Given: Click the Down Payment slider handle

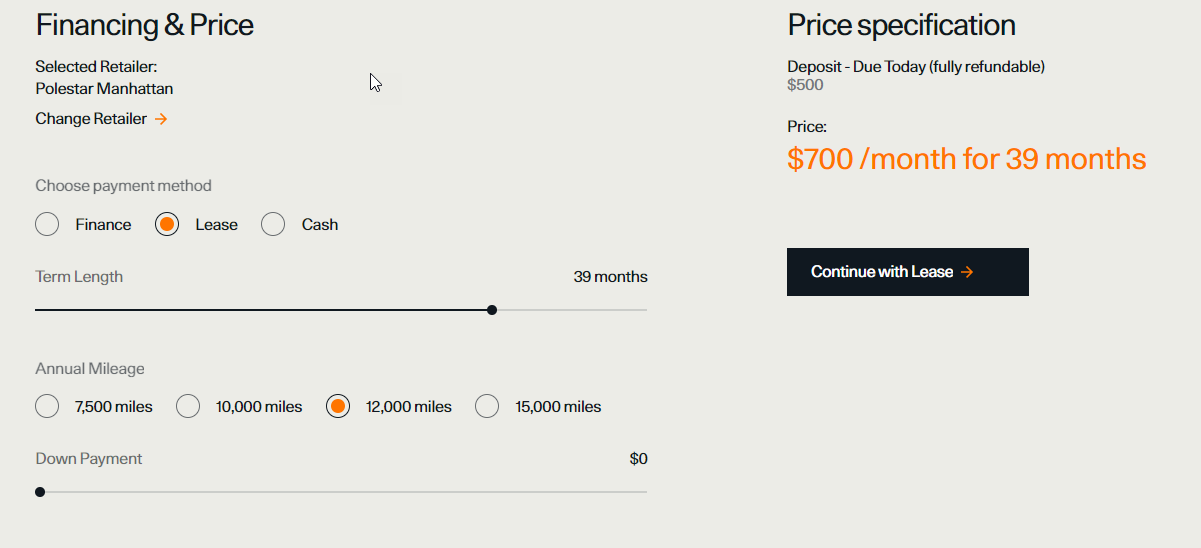Looking at the screenshot, I should coord(40,492).
